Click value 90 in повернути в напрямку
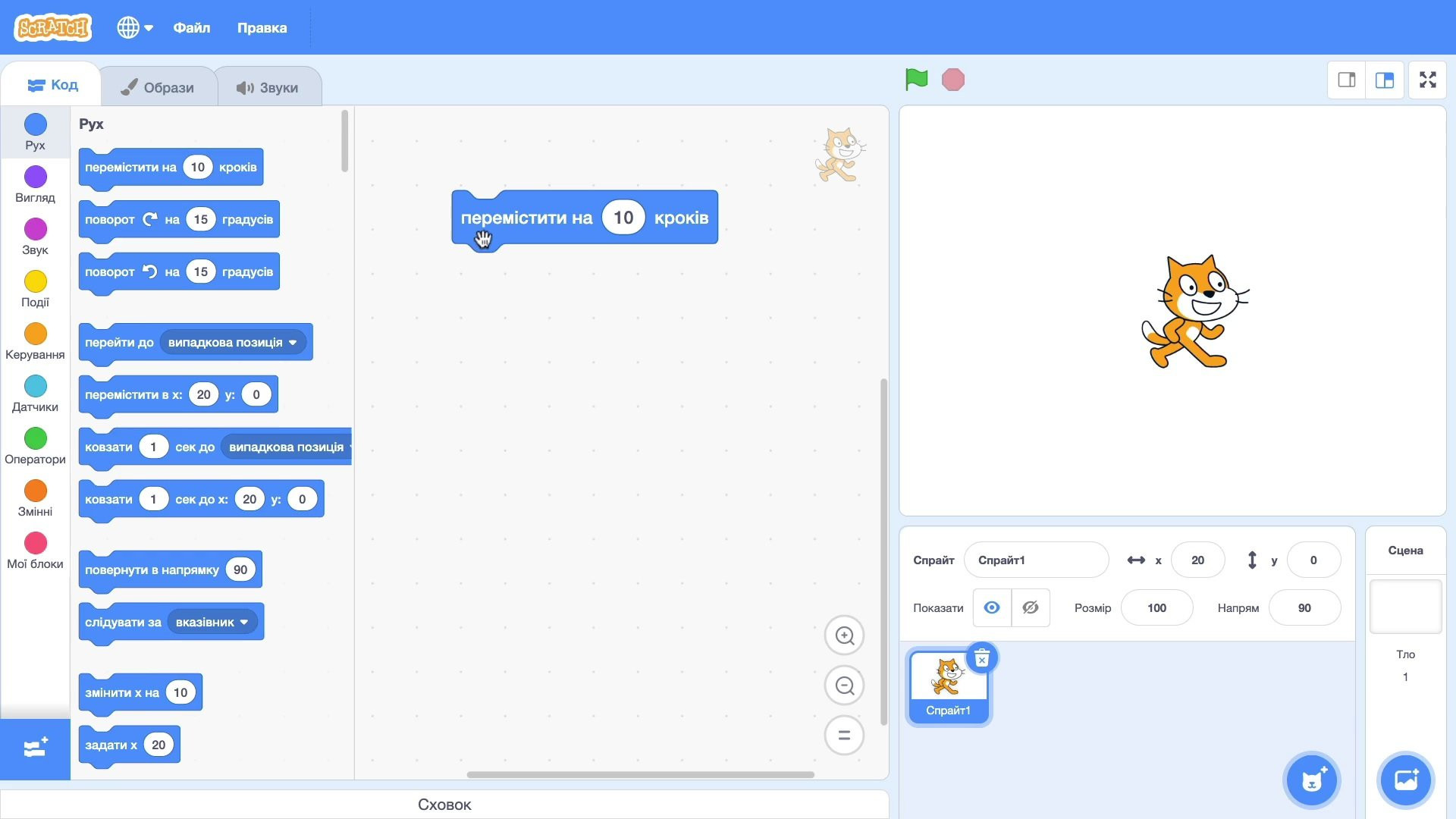Screen dimensions: 1456x819 240,570
